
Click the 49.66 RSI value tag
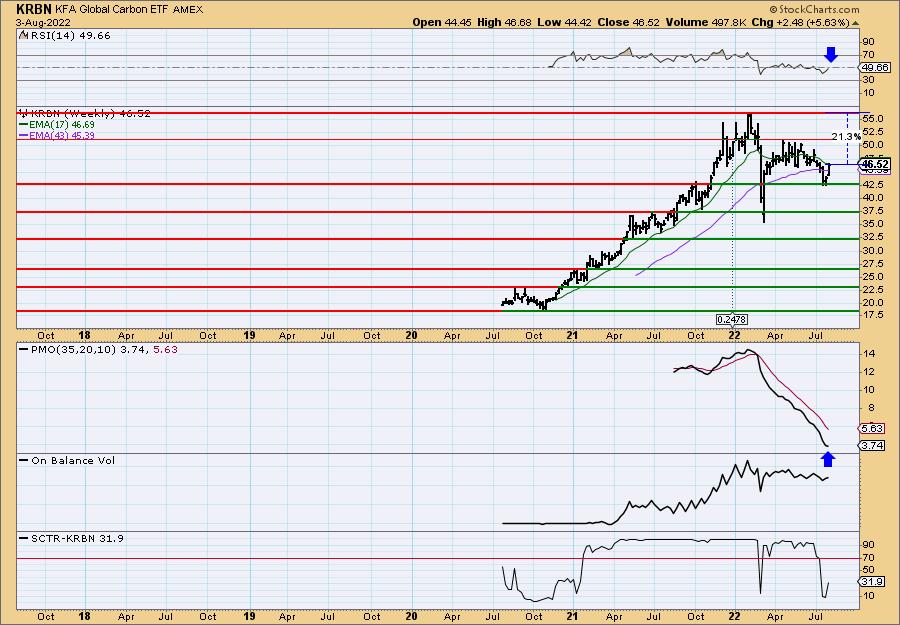click(876, 68)
